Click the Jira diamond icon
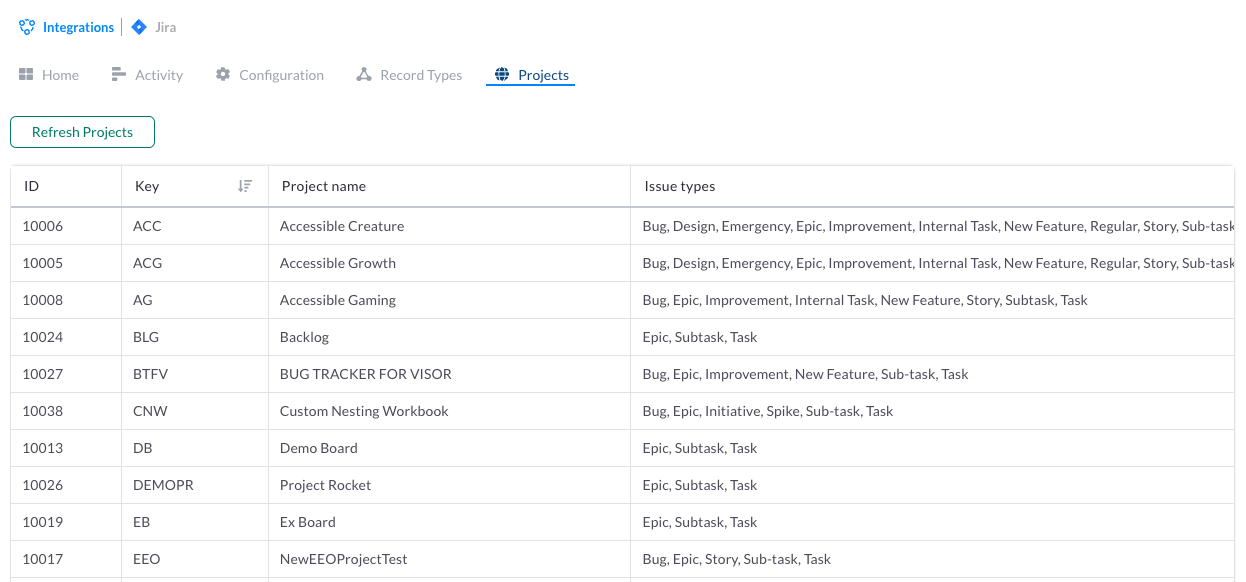 139,28
